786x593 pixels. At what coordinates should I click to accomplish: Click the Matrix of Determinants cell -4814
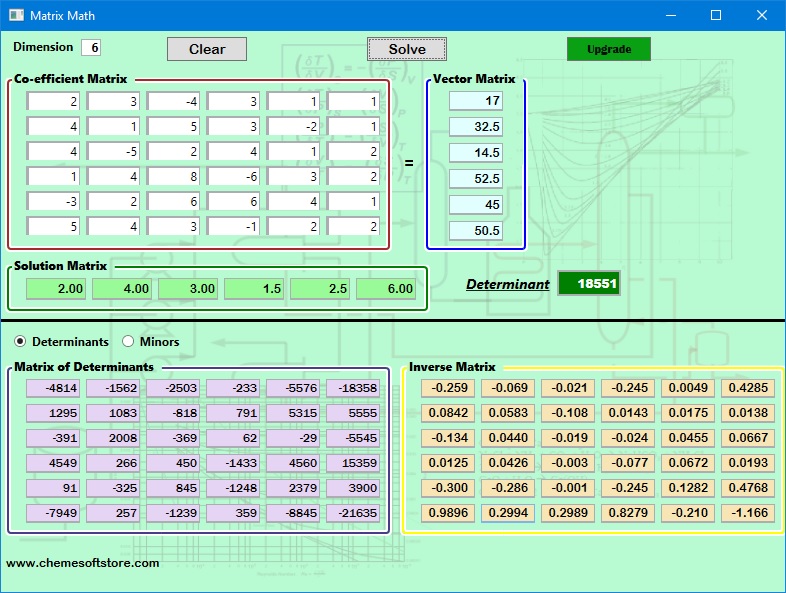[53, 389]
